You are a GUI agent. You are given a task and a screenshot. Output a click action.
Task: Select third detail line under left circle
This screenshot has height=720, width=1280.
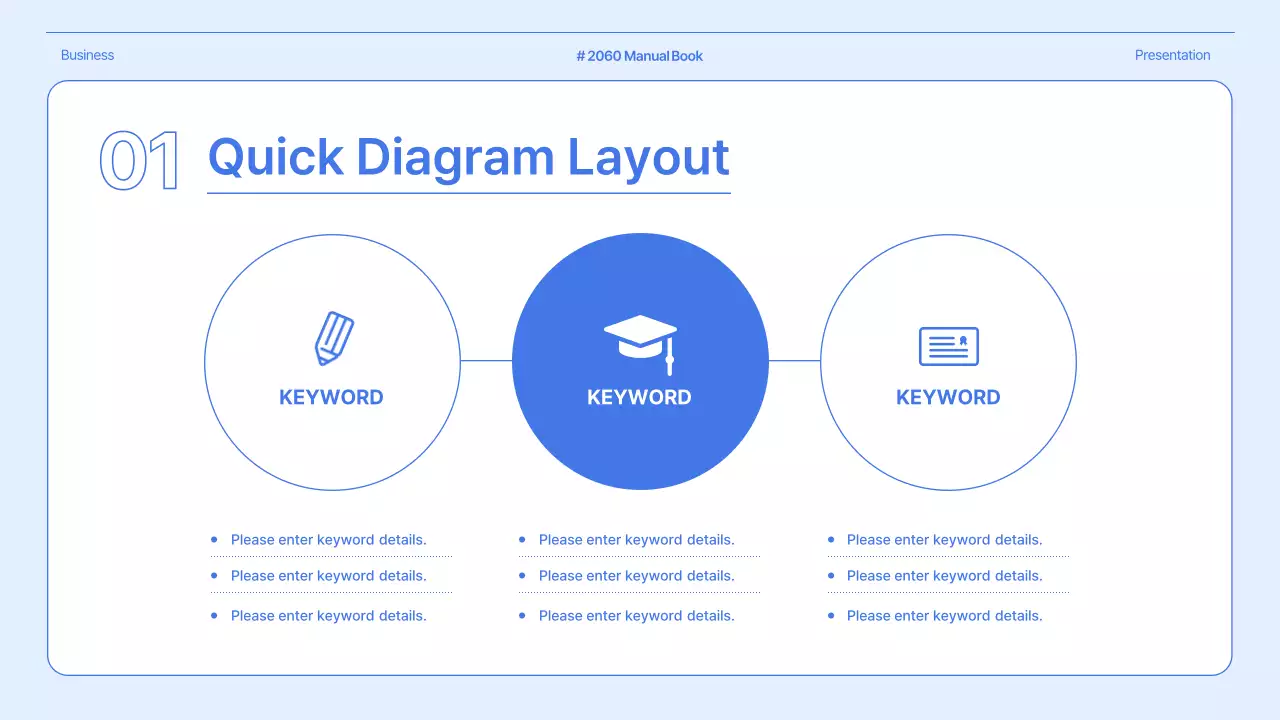pyautogui.click(x=328, y=616)
